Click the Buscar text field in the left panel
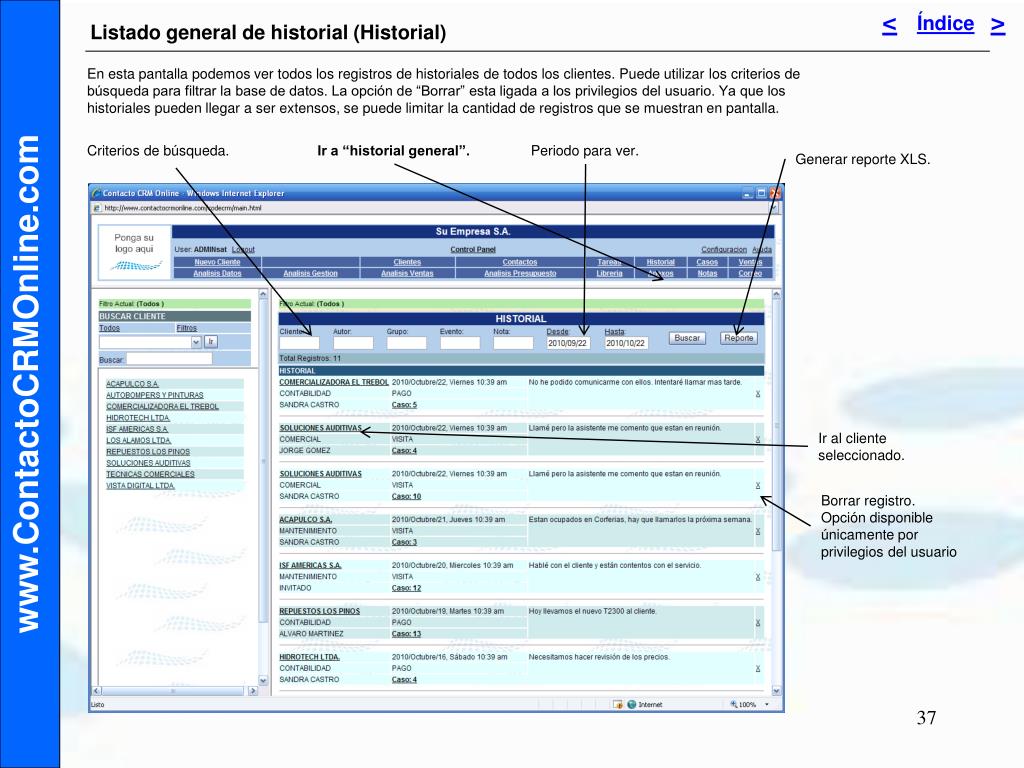1024x768 pixels. [169, 359]
